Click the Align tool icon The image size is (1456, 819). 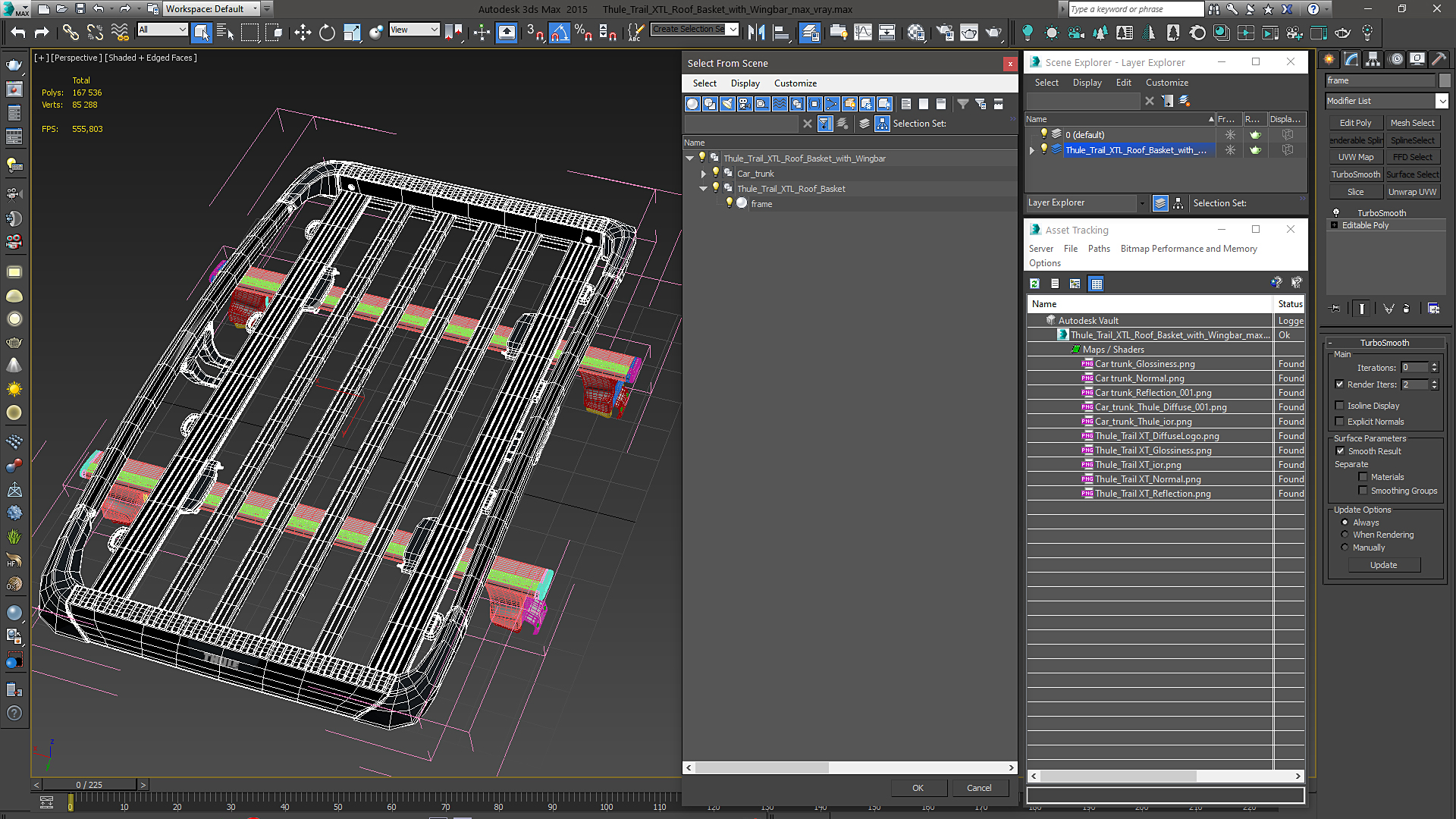coord(780,33)
